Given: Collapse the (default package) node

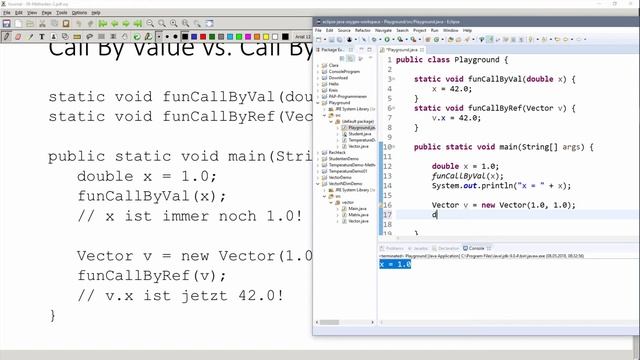Looking at the screenshot, I should (331, 122).
